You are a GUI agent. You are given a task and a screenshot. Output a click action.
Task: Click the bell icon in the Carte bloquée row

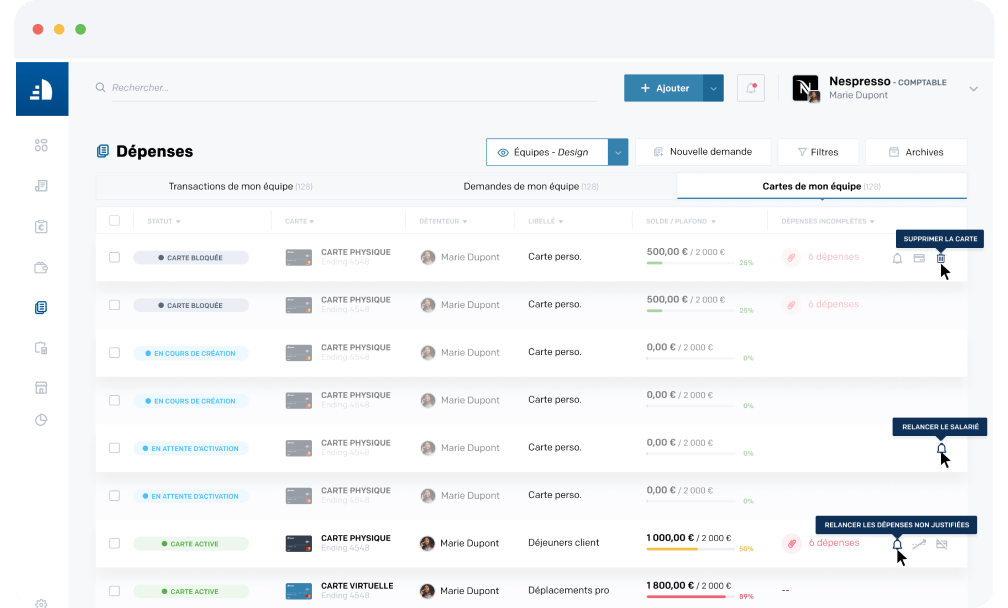(897, 258)
